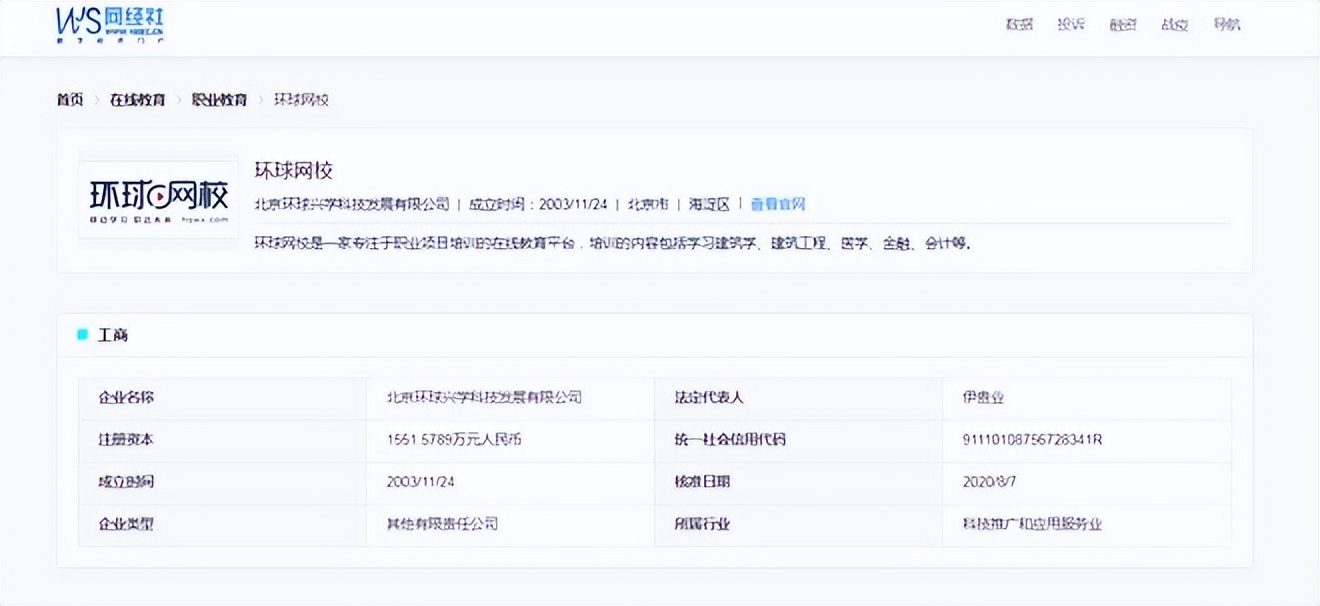
Task: Click the 其他有限责任公司 value
Action: pos(442,523)
